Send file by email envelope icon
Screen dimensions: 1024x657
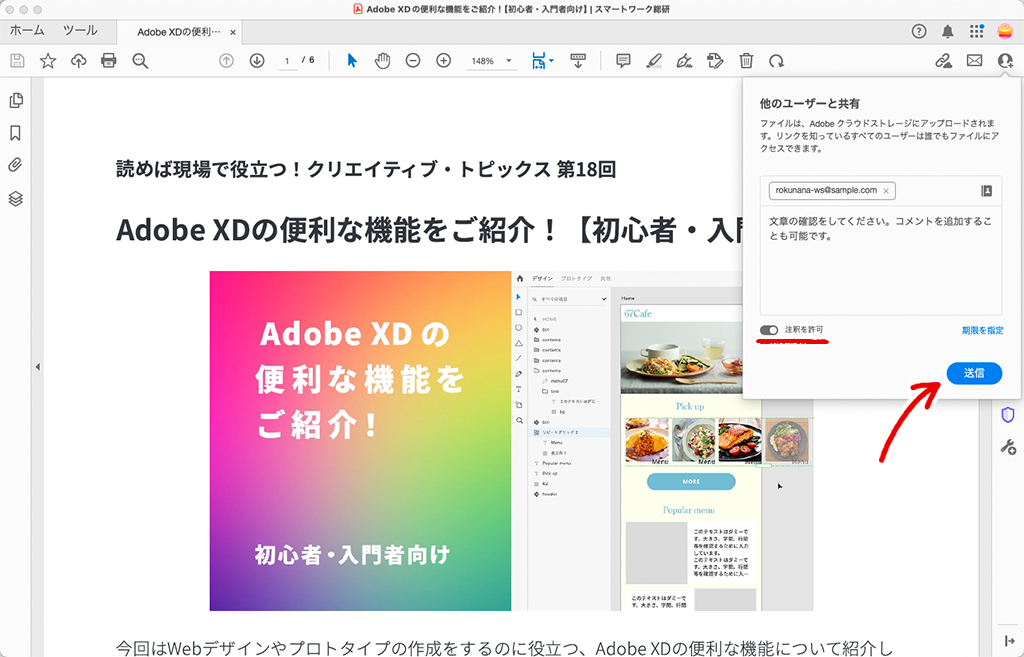(x=974, y=61)
